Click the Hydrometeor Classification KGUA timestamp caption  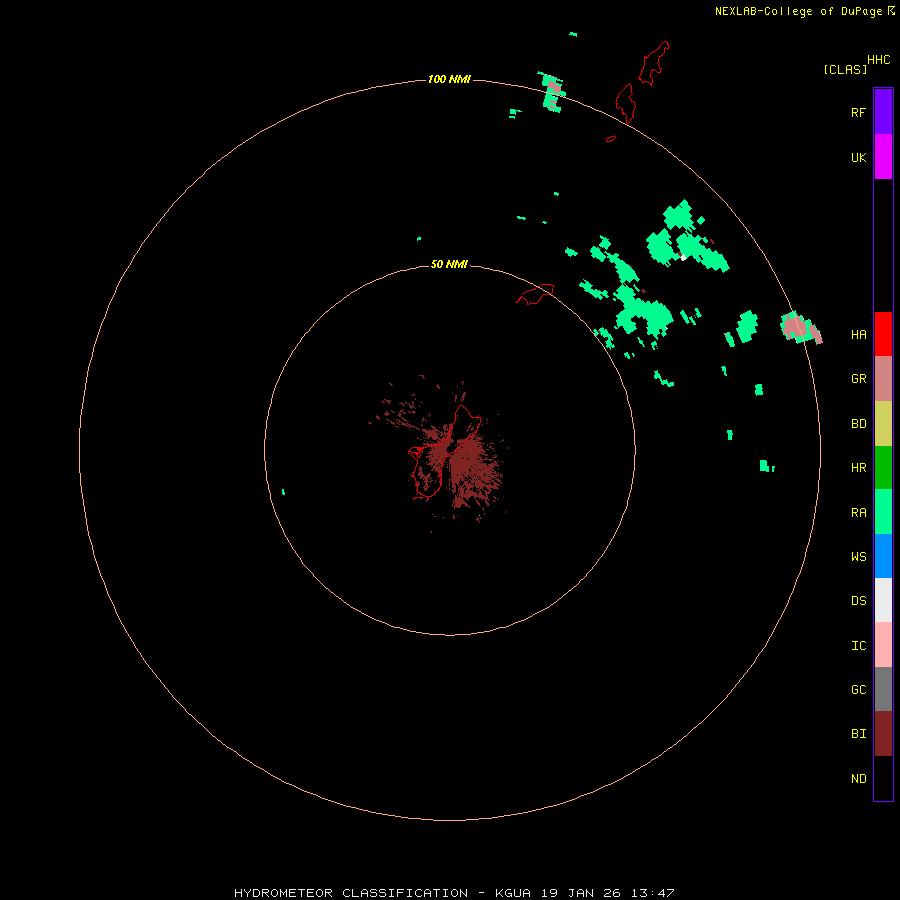coord(454,893)
